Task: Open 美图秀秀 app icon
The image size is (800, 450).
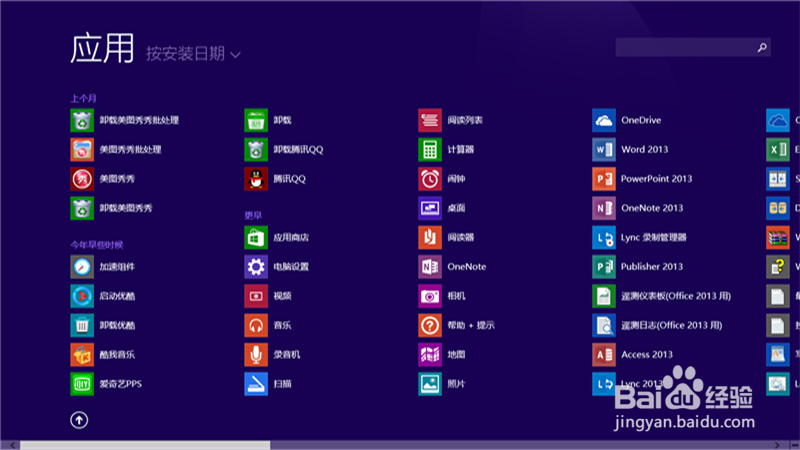Action: [x=82, y=179]
